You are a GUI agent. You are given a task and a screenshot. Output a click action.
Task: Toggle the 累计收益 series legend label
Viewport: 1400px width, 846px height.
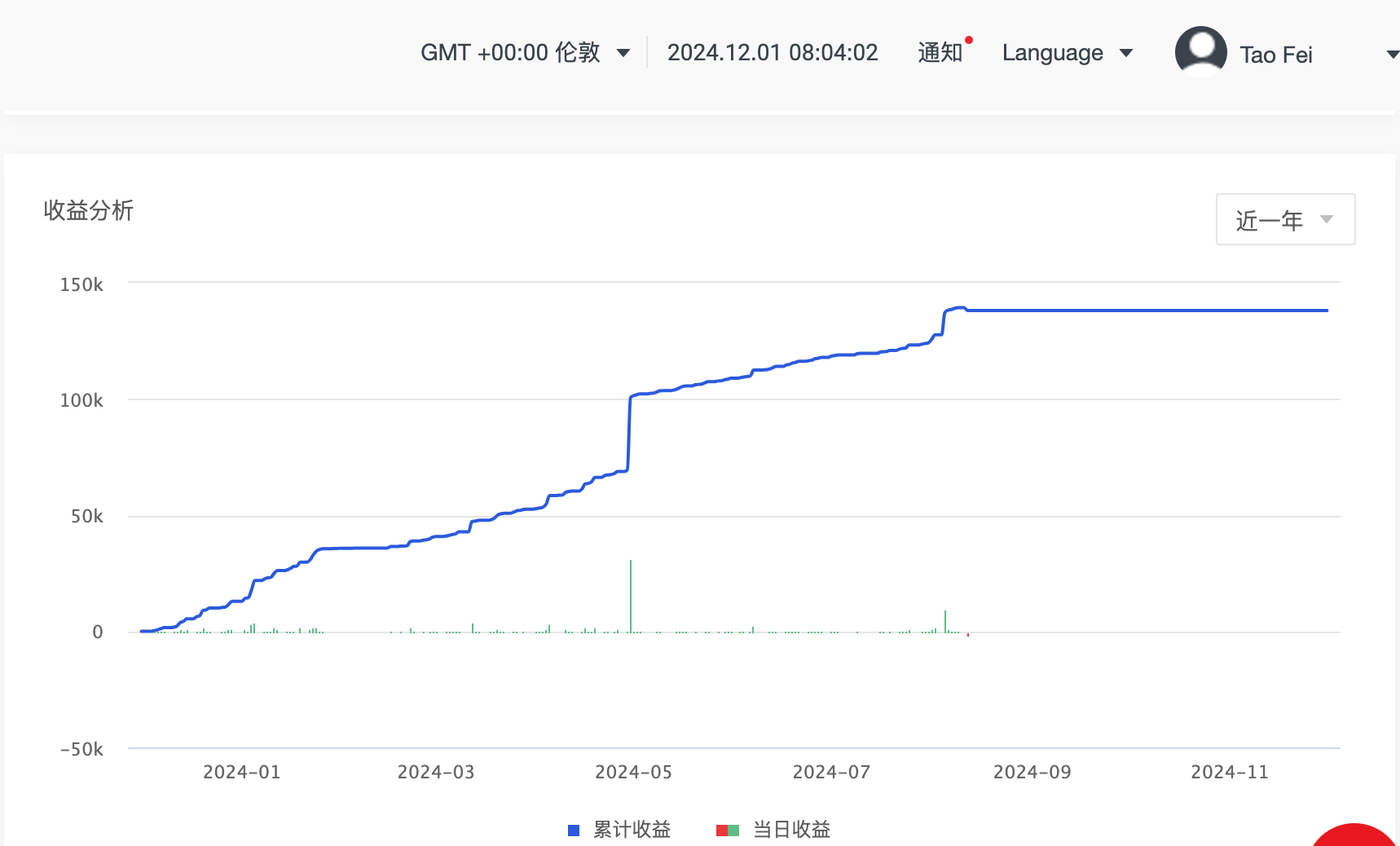(632, 830)
